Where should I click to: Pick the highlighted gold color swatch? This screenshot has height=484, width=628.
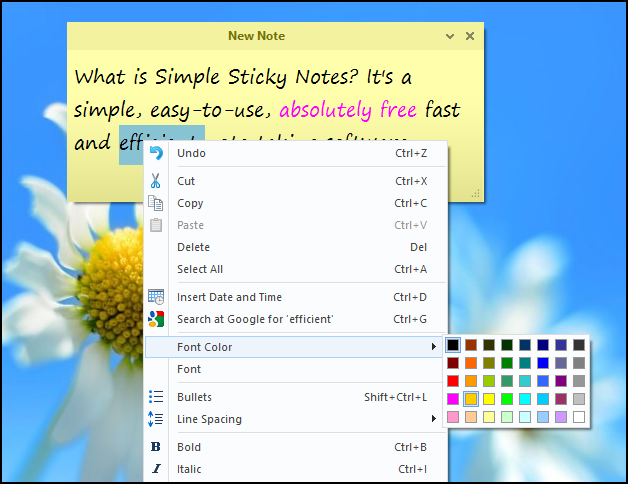[471, 399]
